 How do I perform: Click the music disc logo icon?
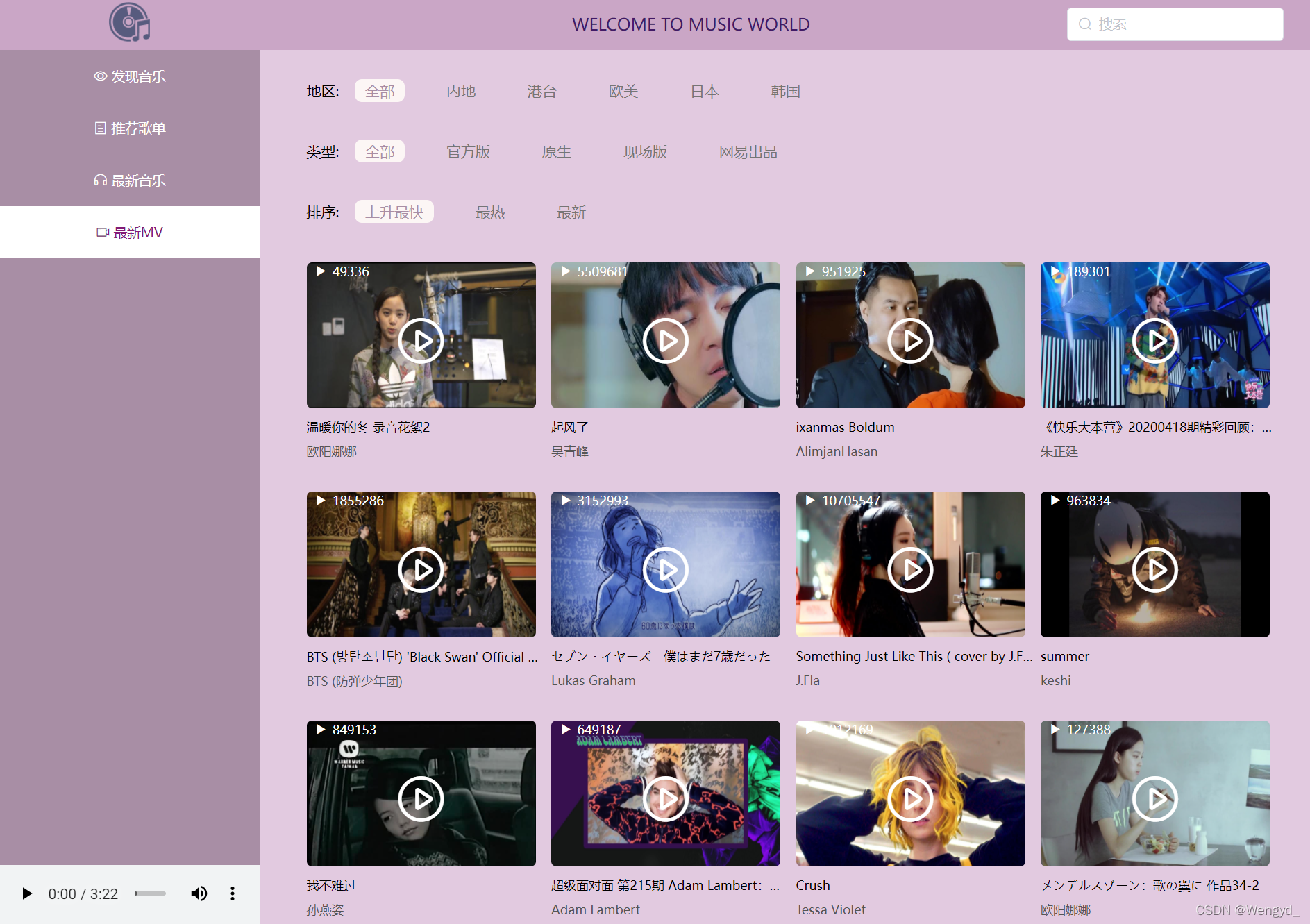tap(130, 23)
